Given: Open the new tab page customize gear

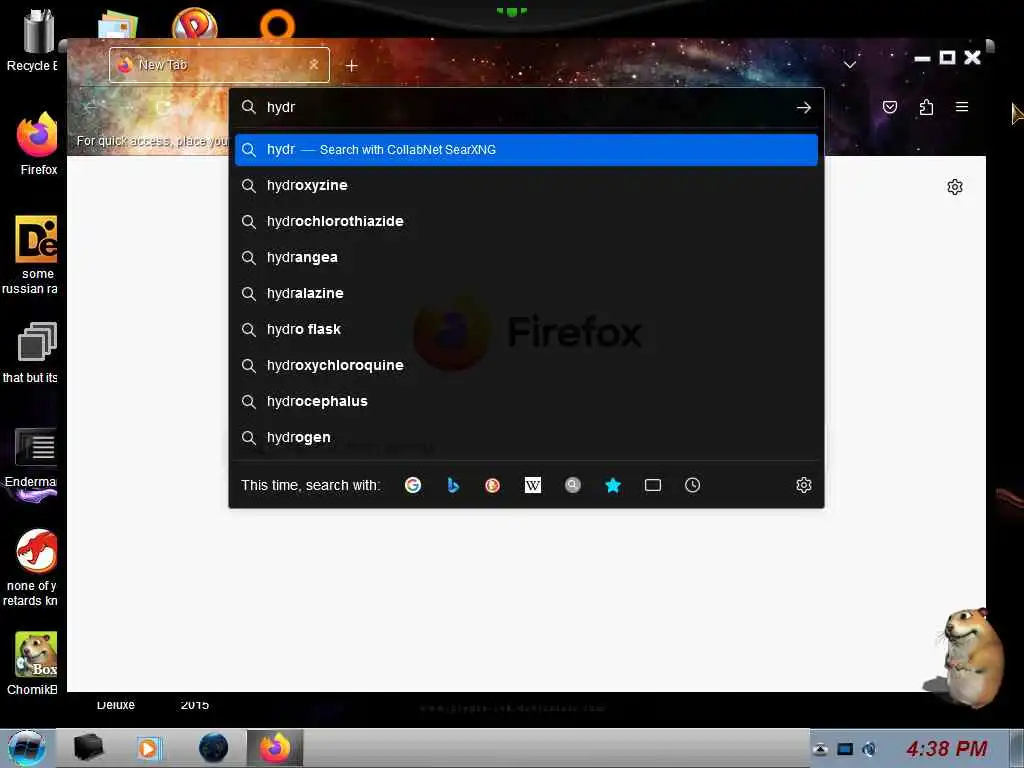Looking at the screenshot, I should coord(955,187).
